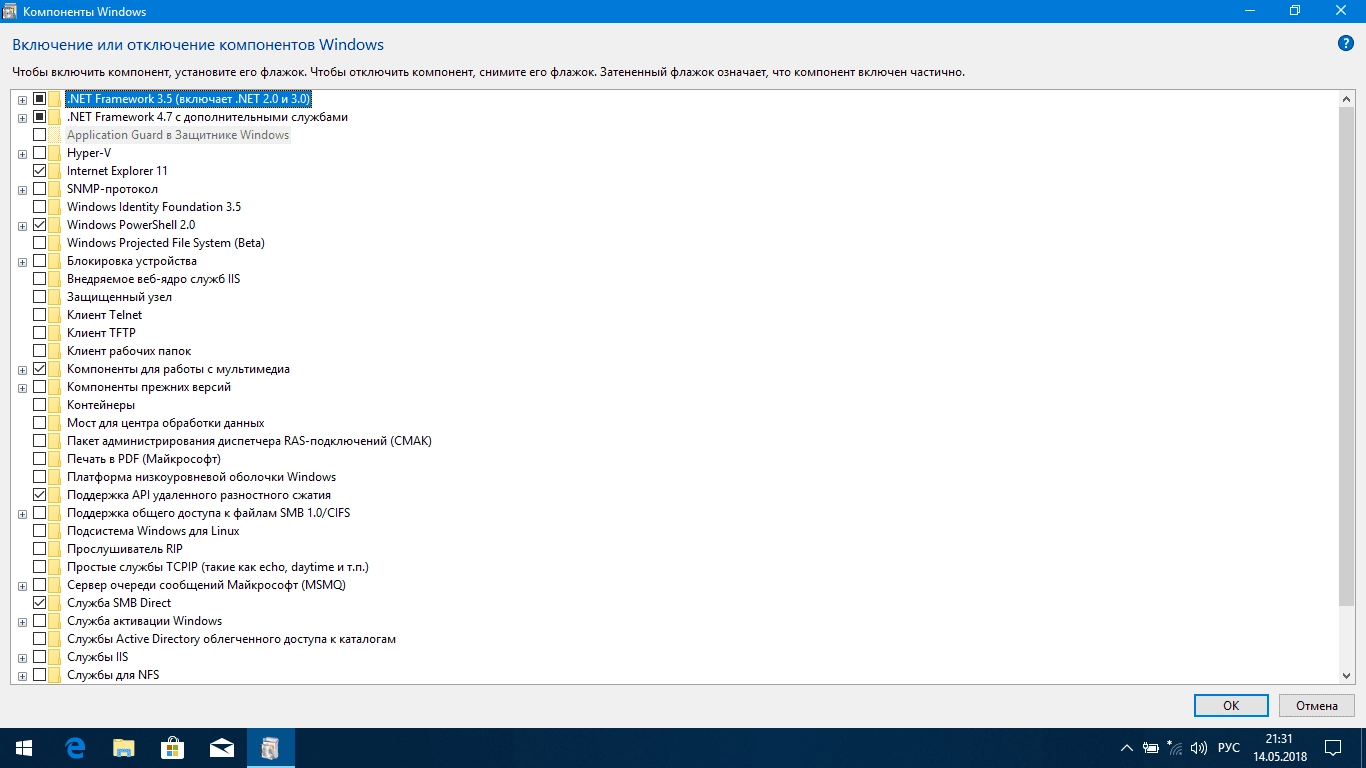The image size is (1366, 768).
Task: Click the network tray icon
Action: click(x=1174, y=748)
